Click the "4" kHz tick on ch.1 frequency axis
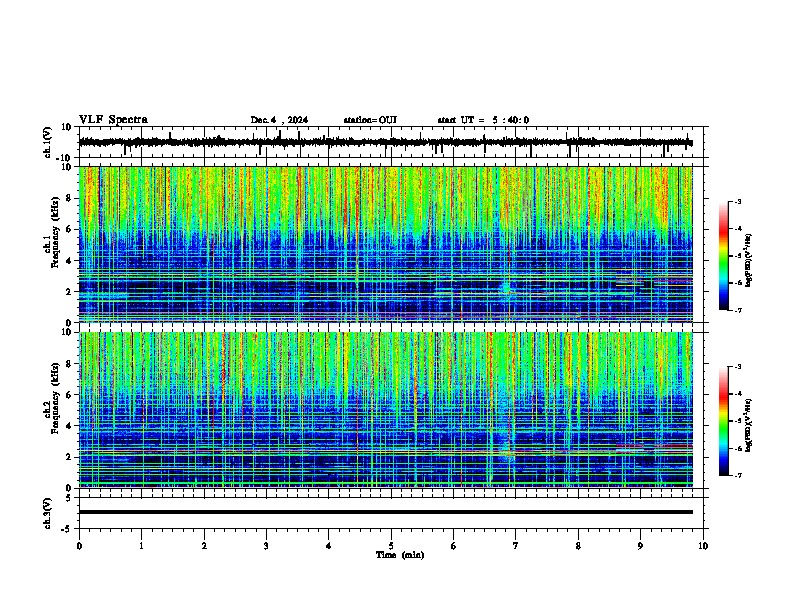This screenshot has height=612, width=792. 69,261
